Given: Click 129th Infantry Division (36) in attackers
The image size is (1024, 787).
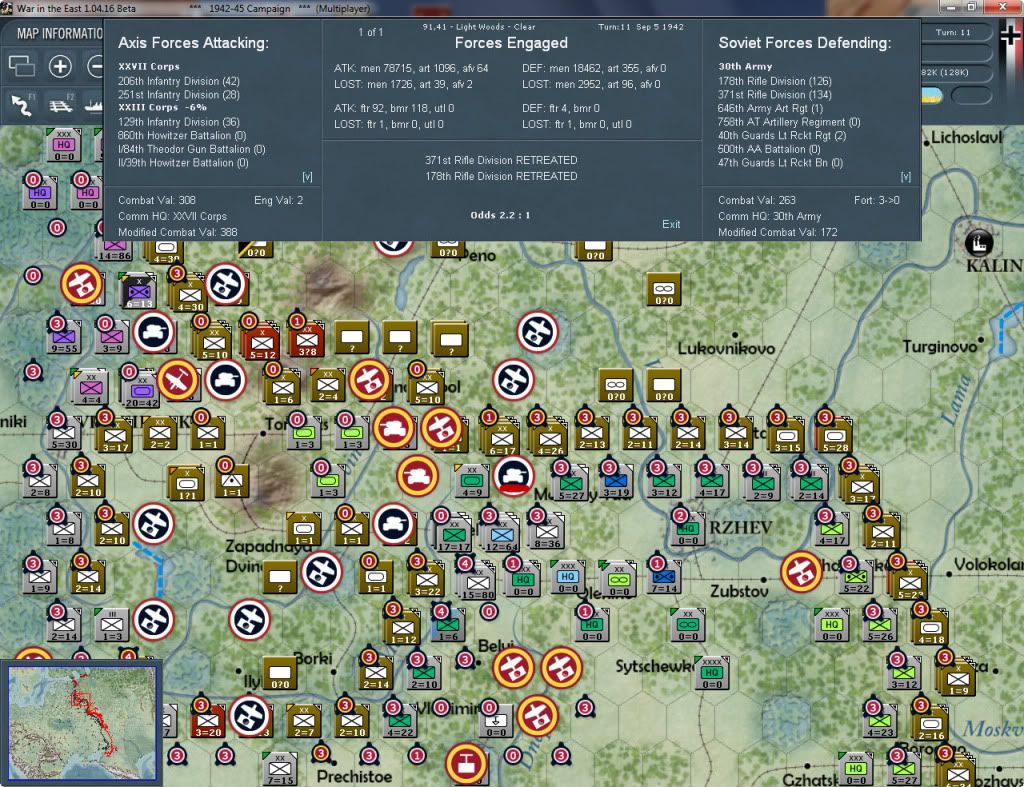Looking at the screenshot, I should [178, 122].
